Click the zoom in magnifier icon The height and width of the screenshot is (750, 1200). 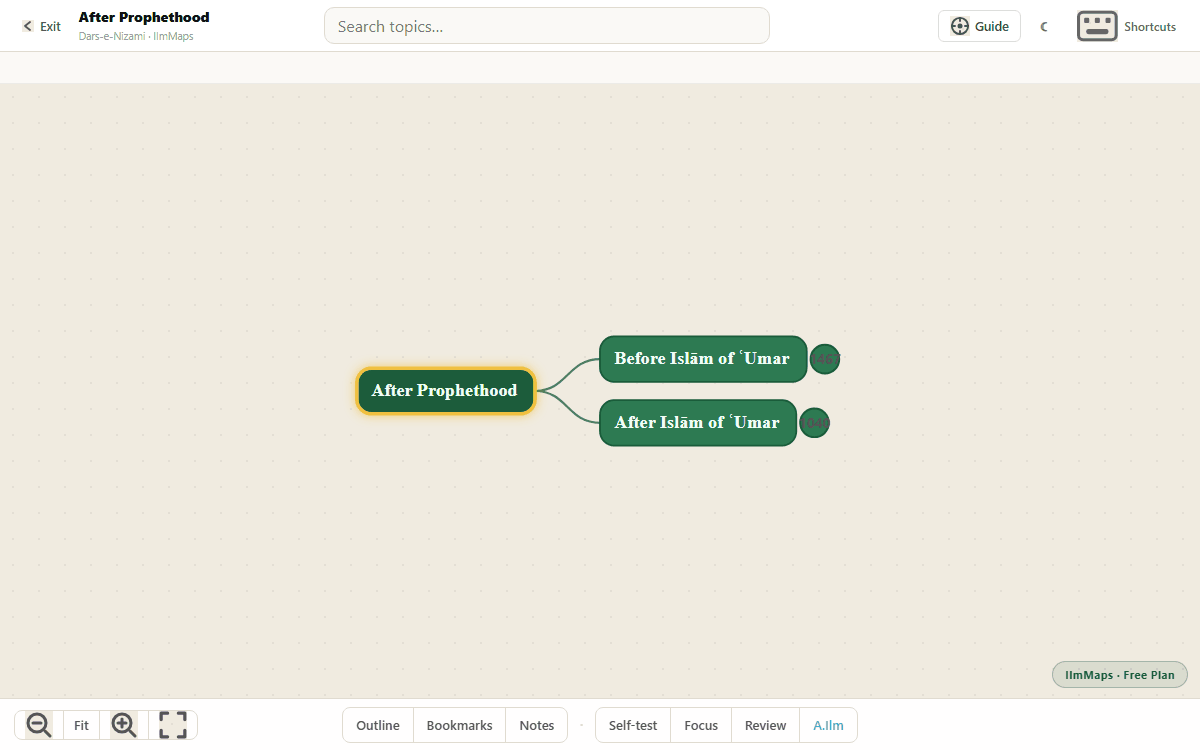click(x=124, y=725)
